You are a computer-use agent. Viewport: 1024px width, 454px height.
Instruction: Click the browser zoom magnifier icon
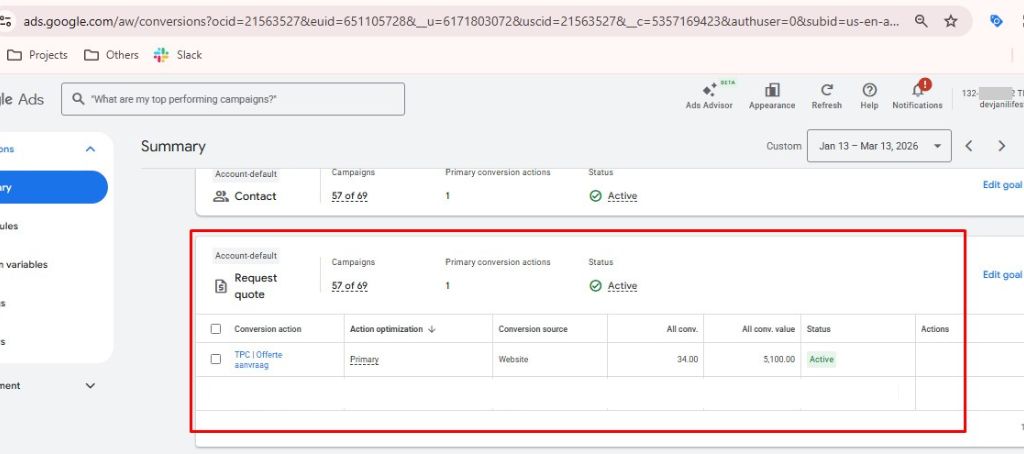pos(920,21)
